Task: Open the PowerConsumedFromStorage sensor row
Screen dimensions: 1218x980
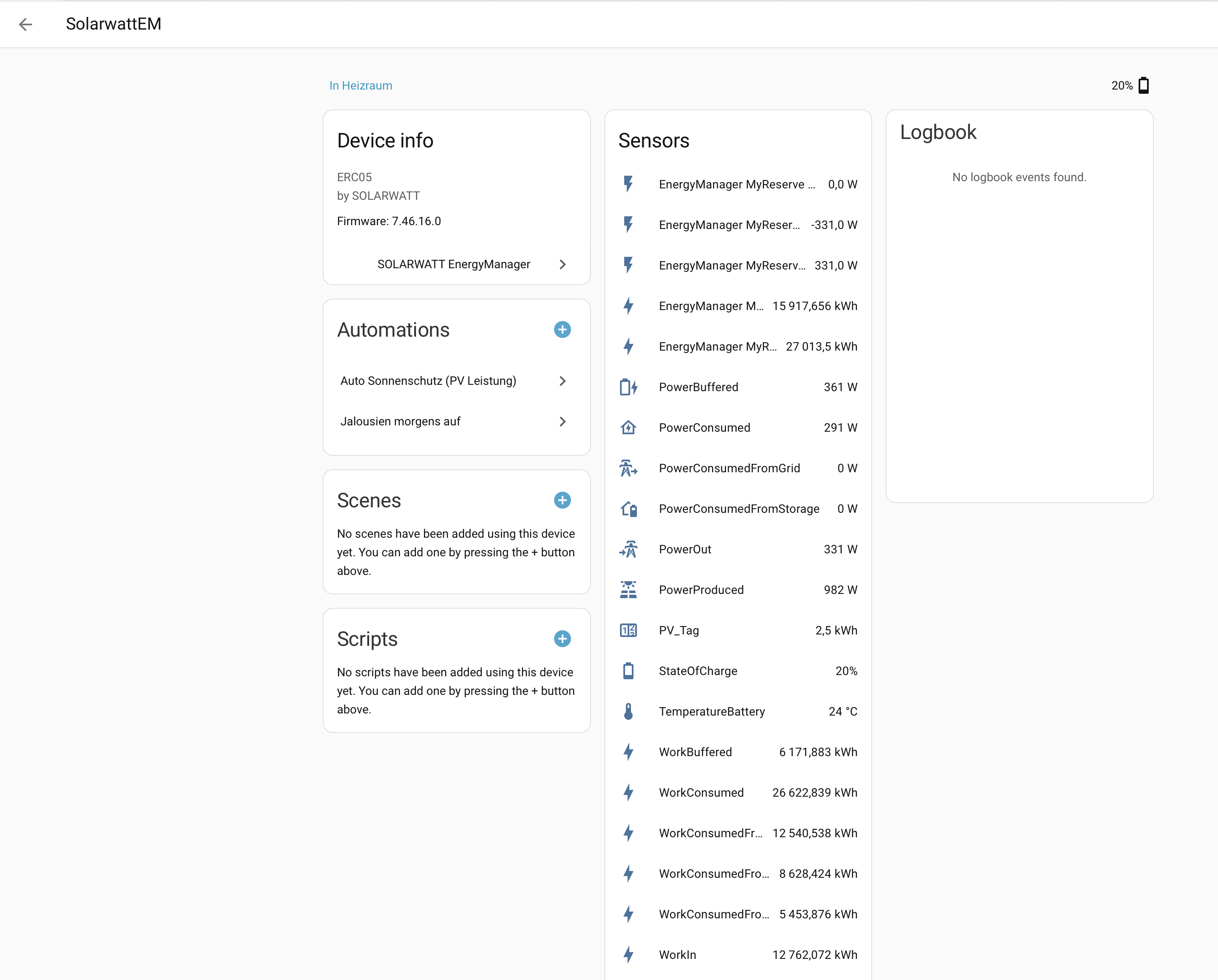Action: pyautogui.click(x=738, y=509)
